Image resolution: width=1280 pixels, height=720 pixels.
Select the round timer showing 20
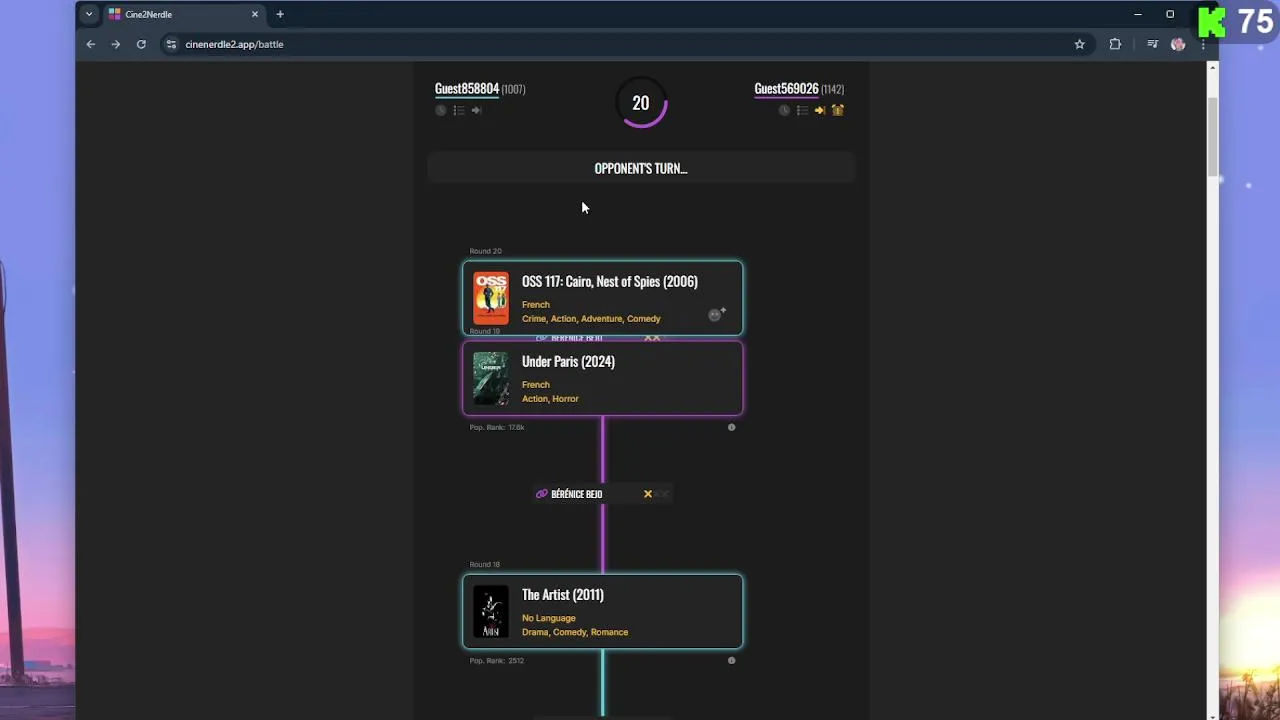(x=641, y=103)
